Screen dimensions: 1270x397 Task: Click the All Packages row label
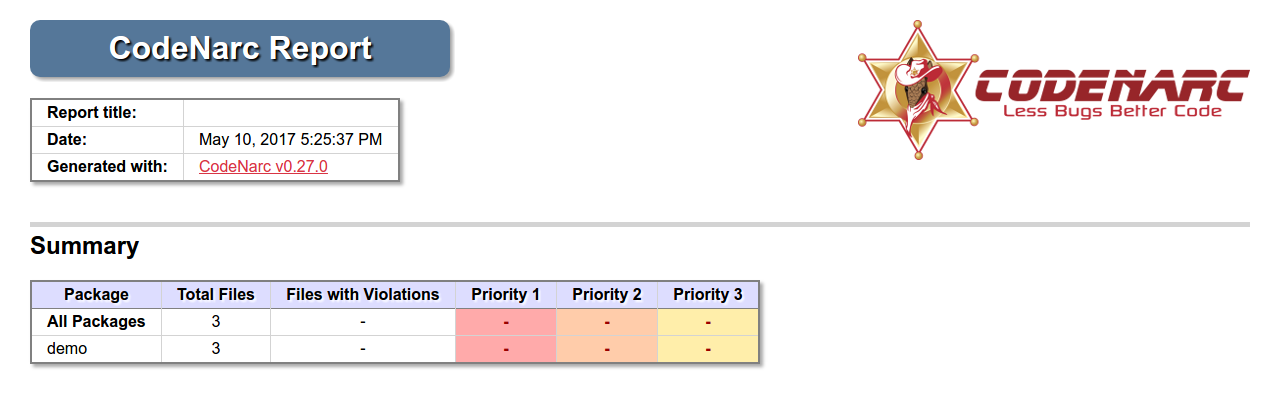pyautogui.click(x=96, y=322)
